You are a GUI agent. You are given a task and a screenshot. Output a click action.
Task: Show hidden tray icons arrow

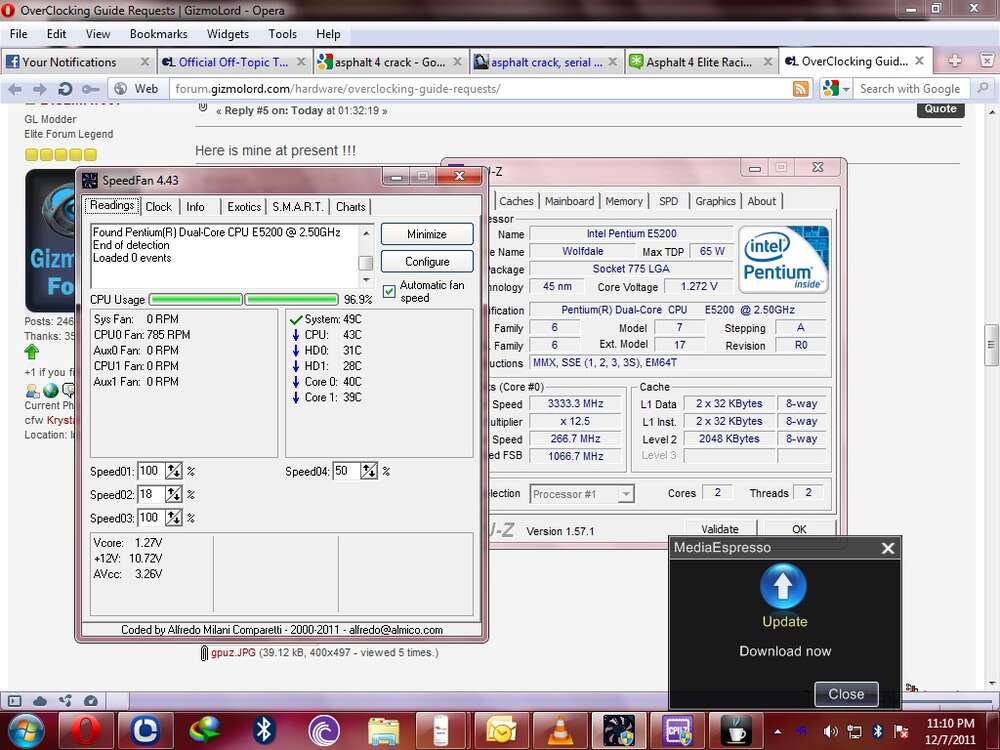[x=777, y=732]
